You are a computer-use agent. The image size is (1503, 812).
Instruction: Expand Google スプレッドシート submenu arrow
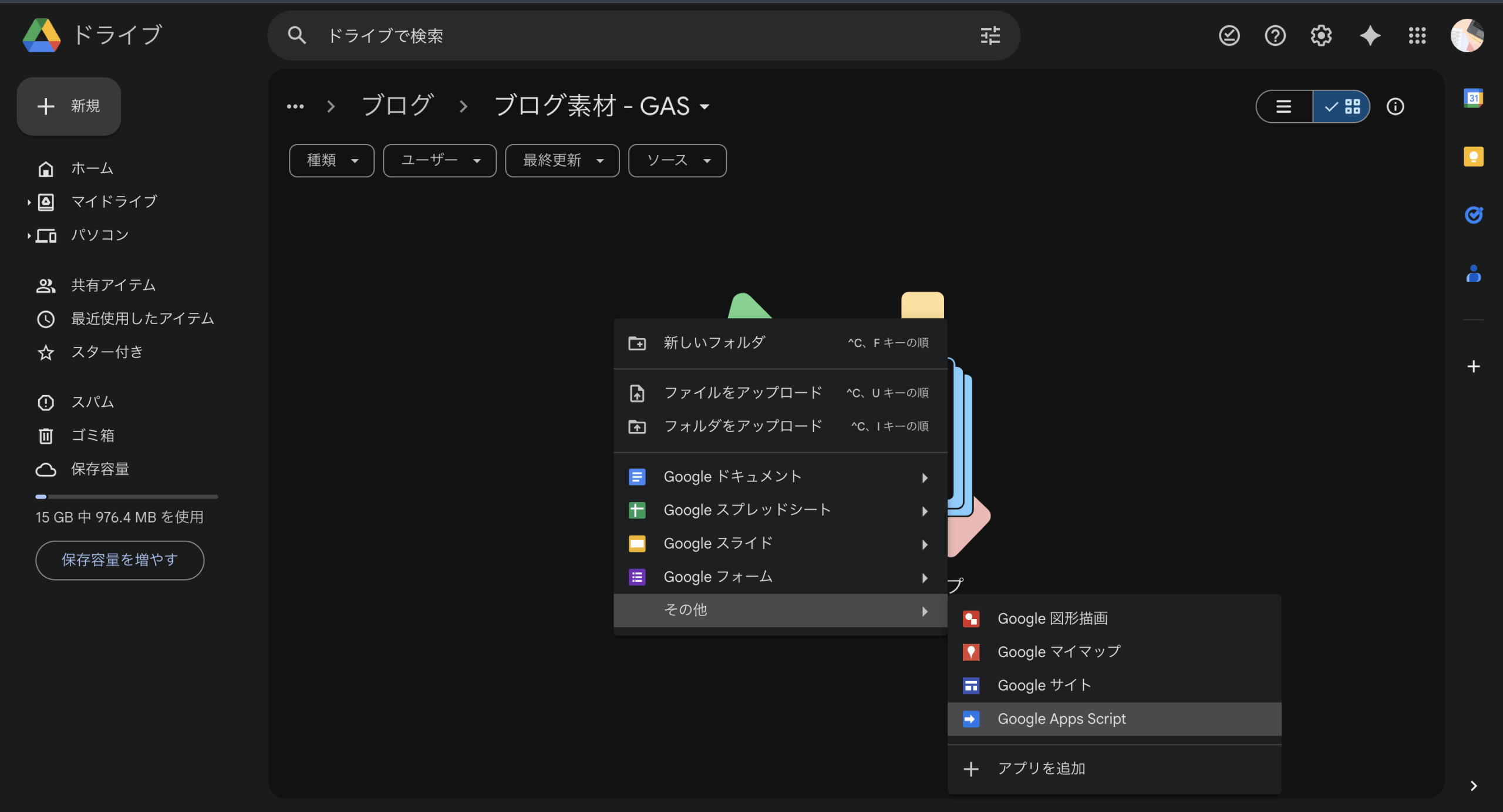(x=925, y=511)
